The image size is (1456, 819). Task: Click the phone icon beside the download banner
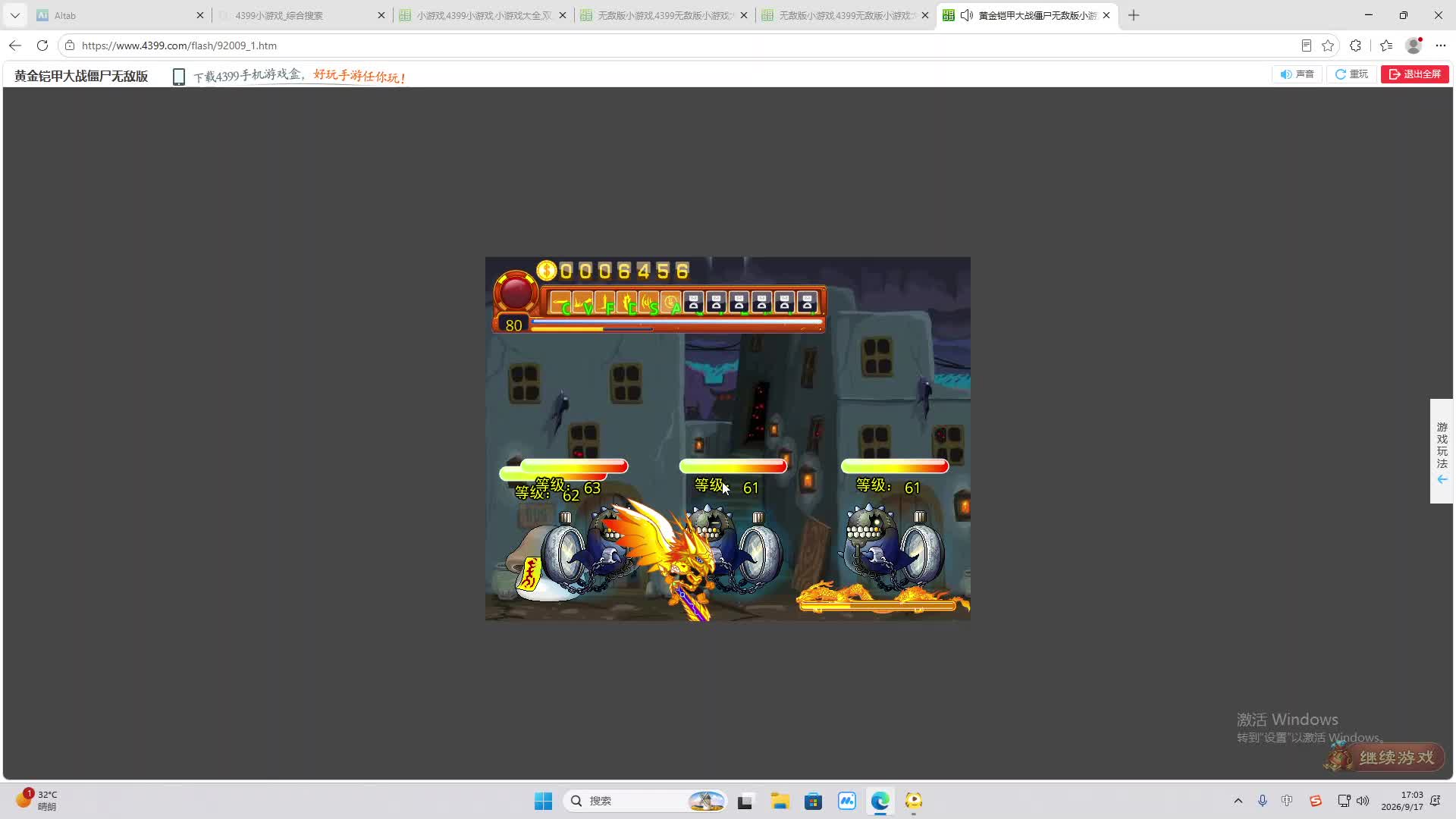(x=179, y=77)
